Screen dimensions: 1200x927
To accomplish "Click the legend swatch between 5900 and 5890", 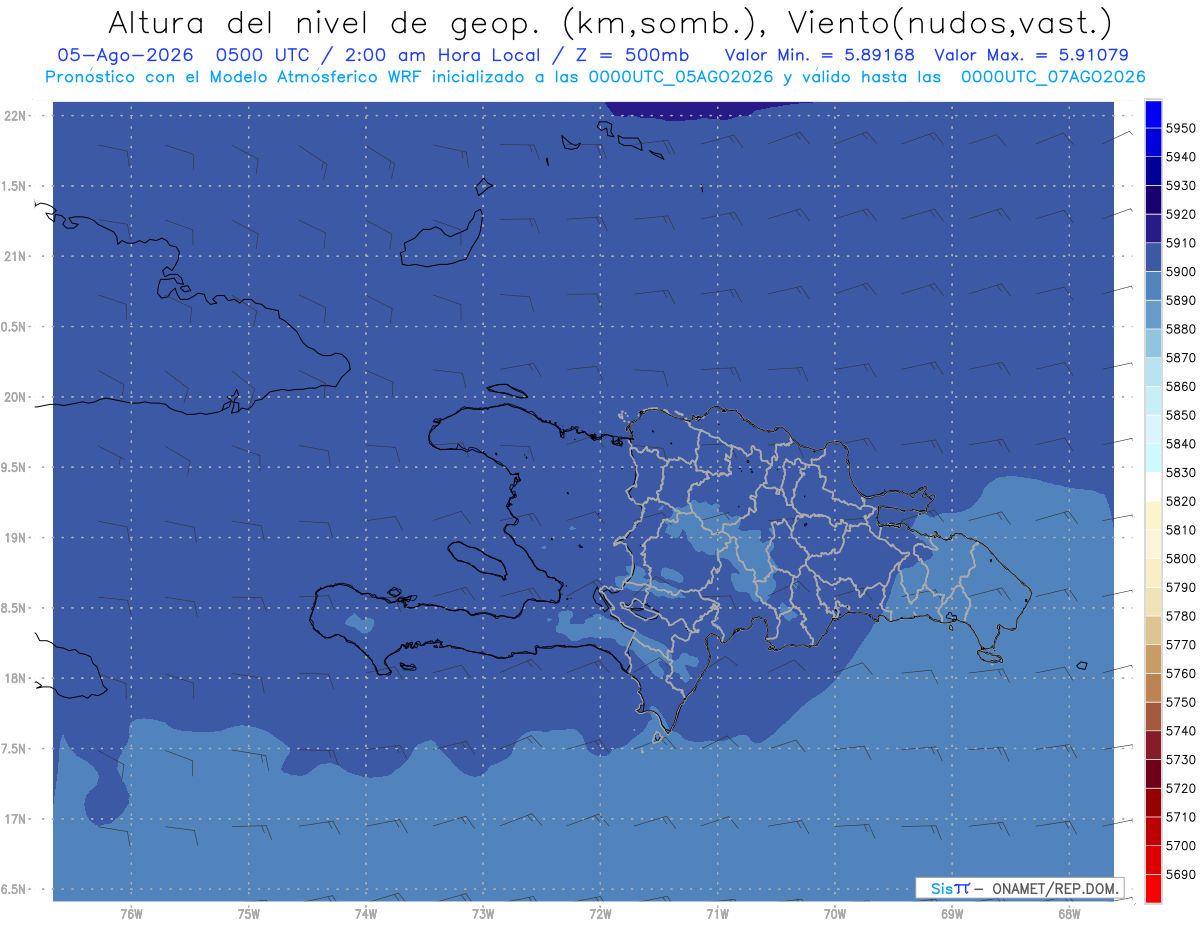I will [x=1153, y=286].
